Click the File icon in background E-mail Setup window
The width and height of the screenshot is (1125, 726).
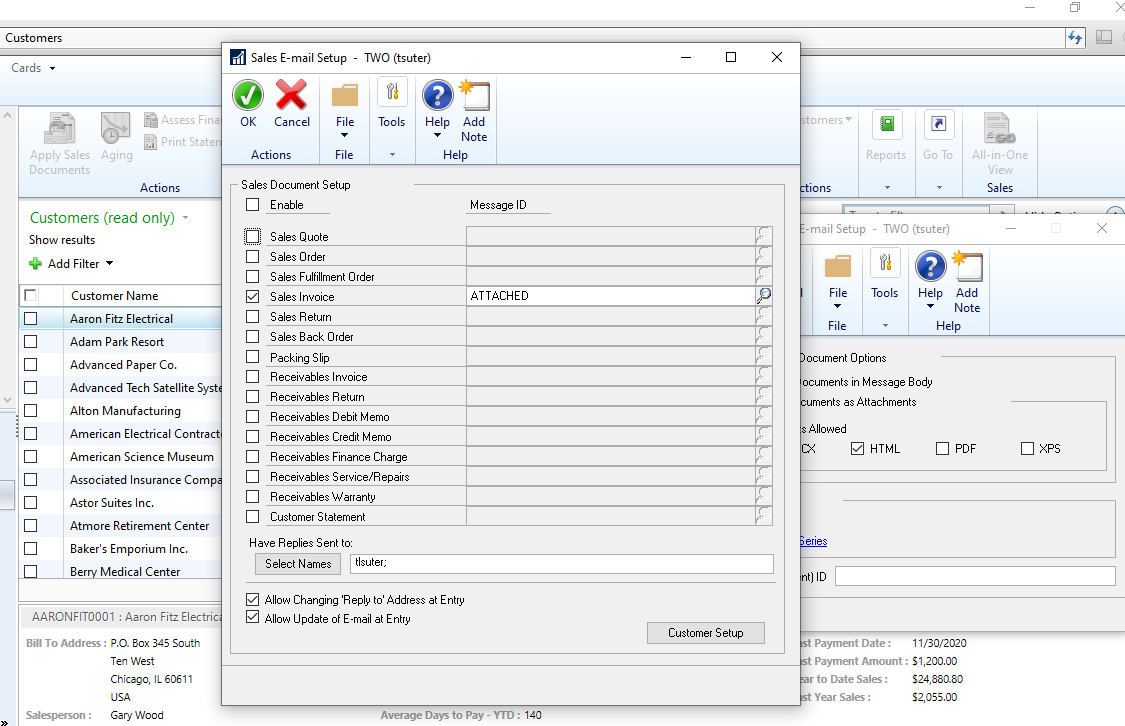tap(837, 266)
